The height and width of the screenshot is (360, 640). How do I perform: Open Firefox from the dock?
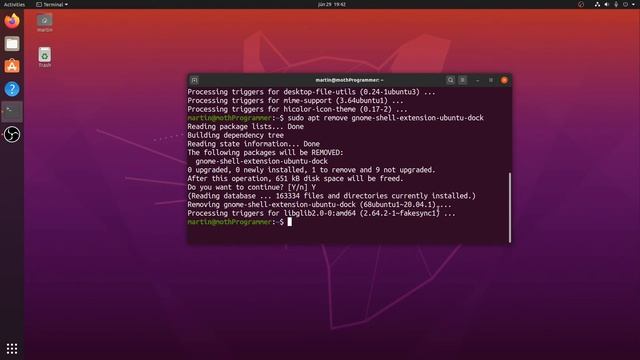12,20
